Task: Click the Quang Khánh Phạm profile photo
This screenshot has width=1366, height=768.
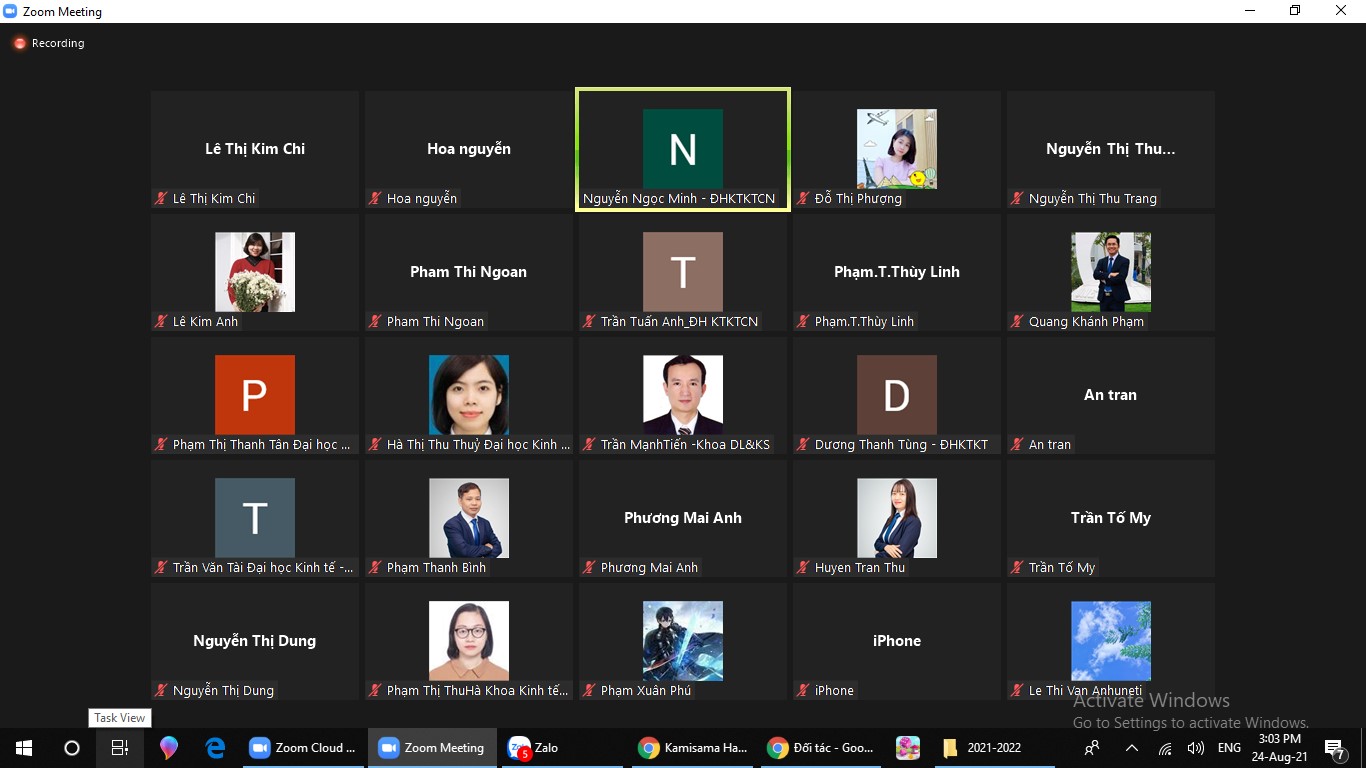Action: (1110, 272)
